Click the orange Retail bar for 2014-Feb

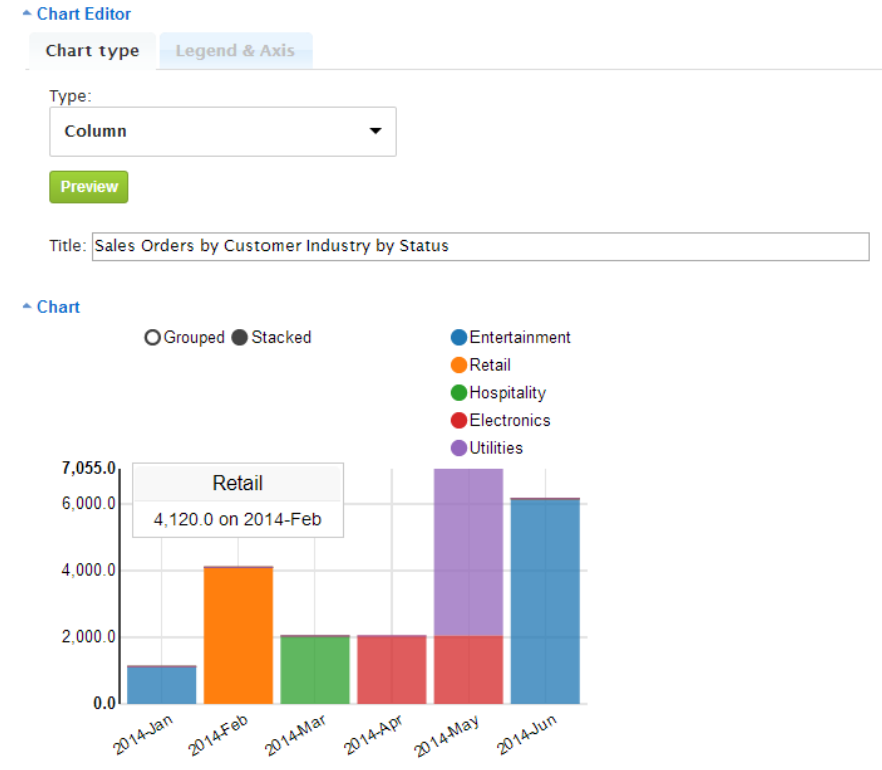238,636
